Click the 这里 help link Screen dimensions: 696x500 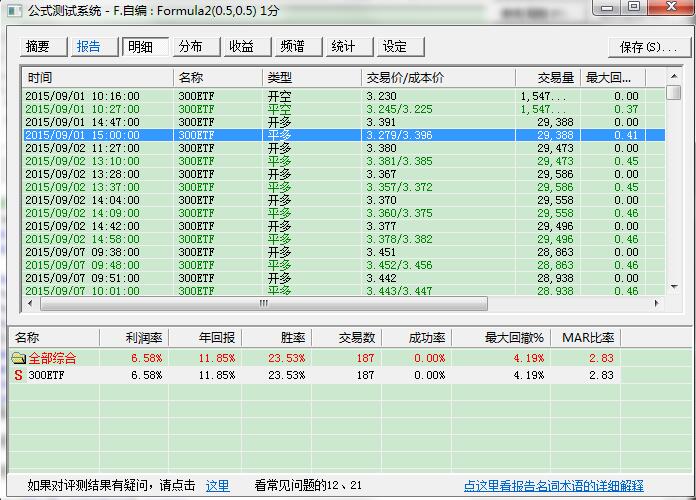(x=217, y=486)
